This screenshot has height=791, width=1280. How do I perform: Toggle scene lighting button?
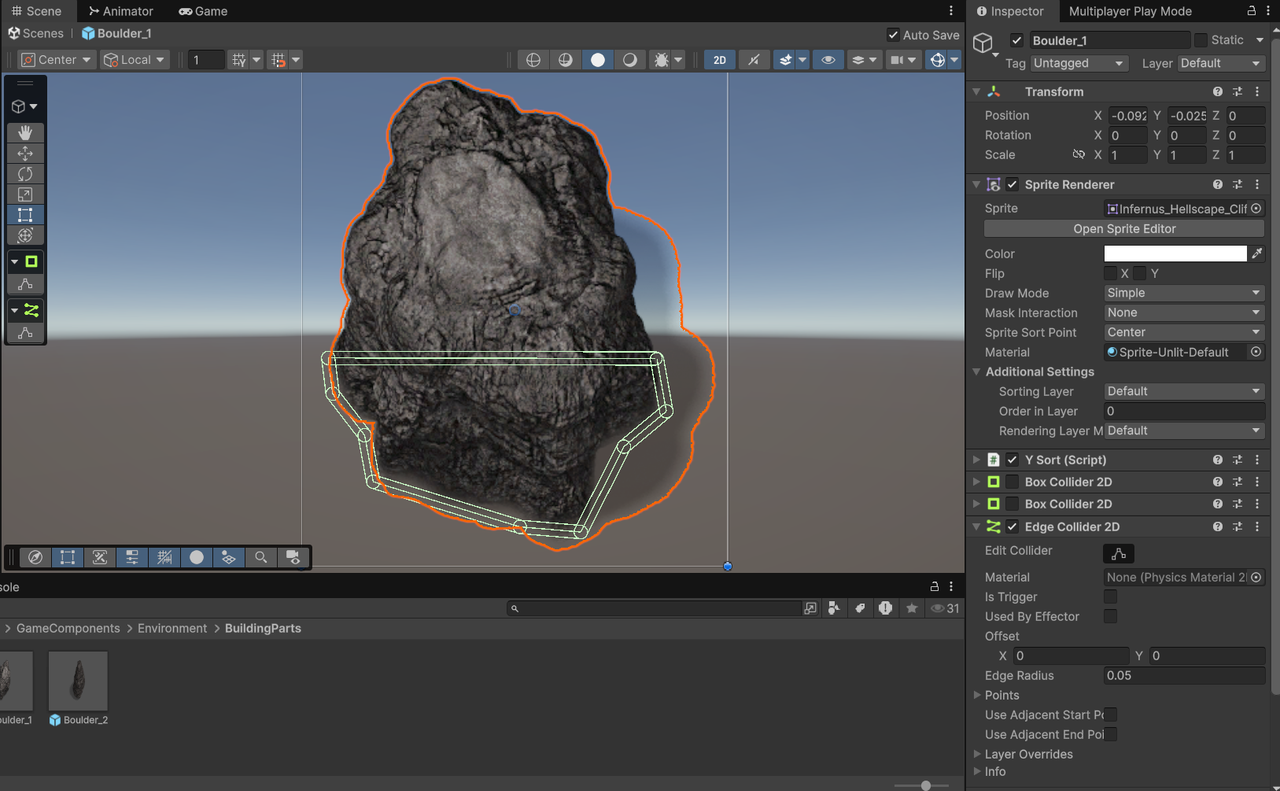753,60
